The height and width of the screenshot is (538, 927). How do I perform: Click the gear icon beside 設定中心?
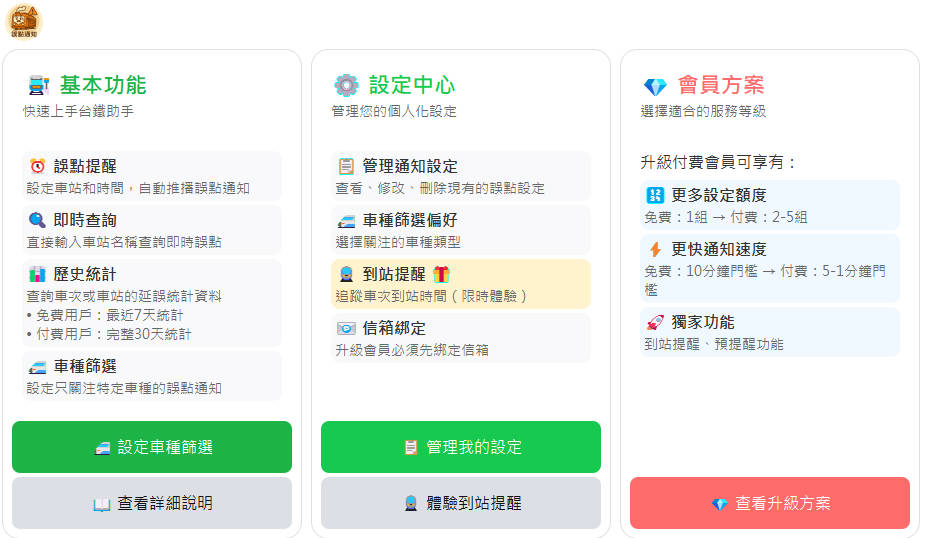[346, 85]
